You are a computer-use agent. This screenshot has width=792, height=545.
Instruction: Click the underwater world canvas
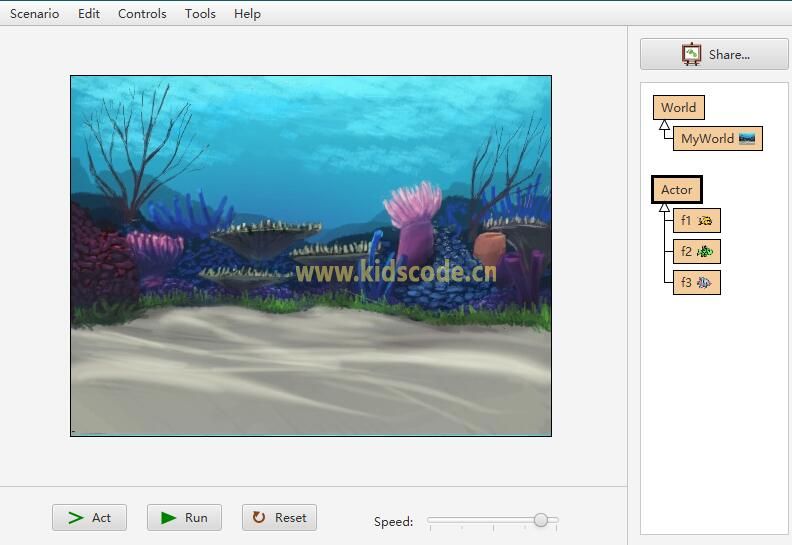[x=311, y=256]
